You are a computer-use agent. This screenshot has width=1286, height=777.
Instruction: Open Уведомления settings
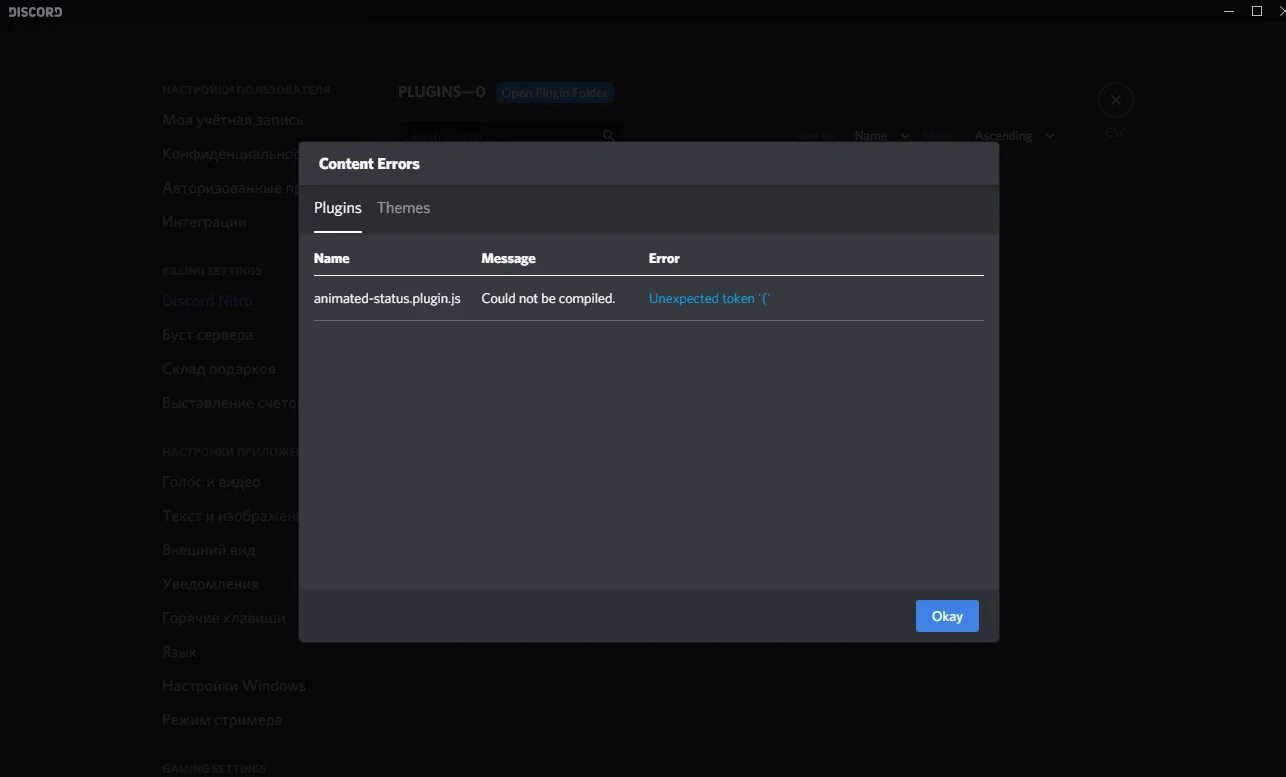(x=210, y=584)
